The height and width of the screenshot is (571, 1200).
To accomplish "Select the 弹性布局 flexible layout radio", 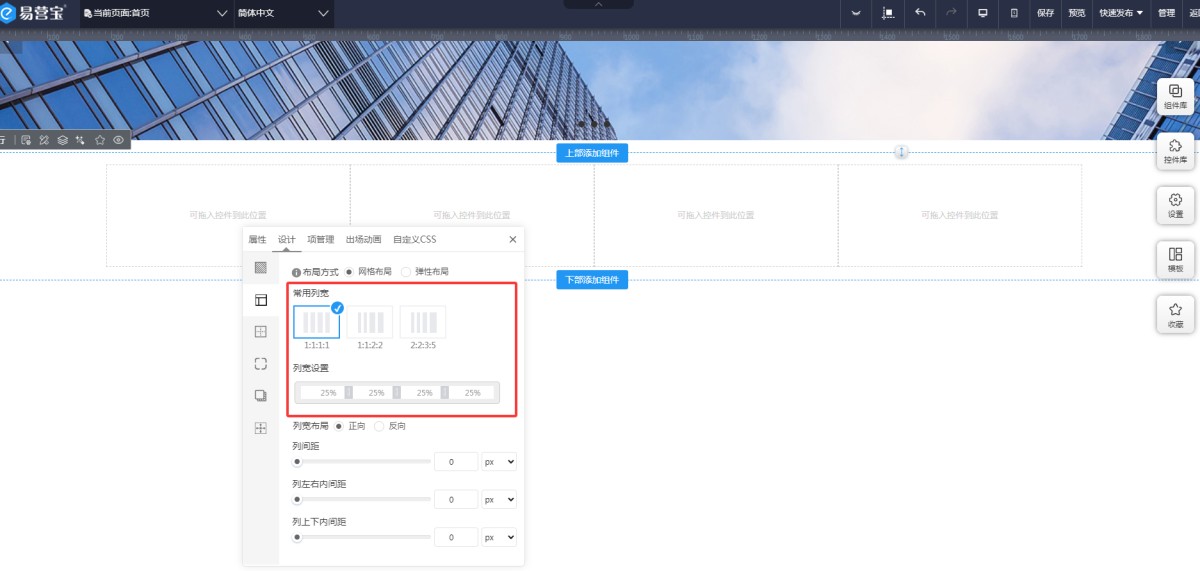I will (406, 271).
